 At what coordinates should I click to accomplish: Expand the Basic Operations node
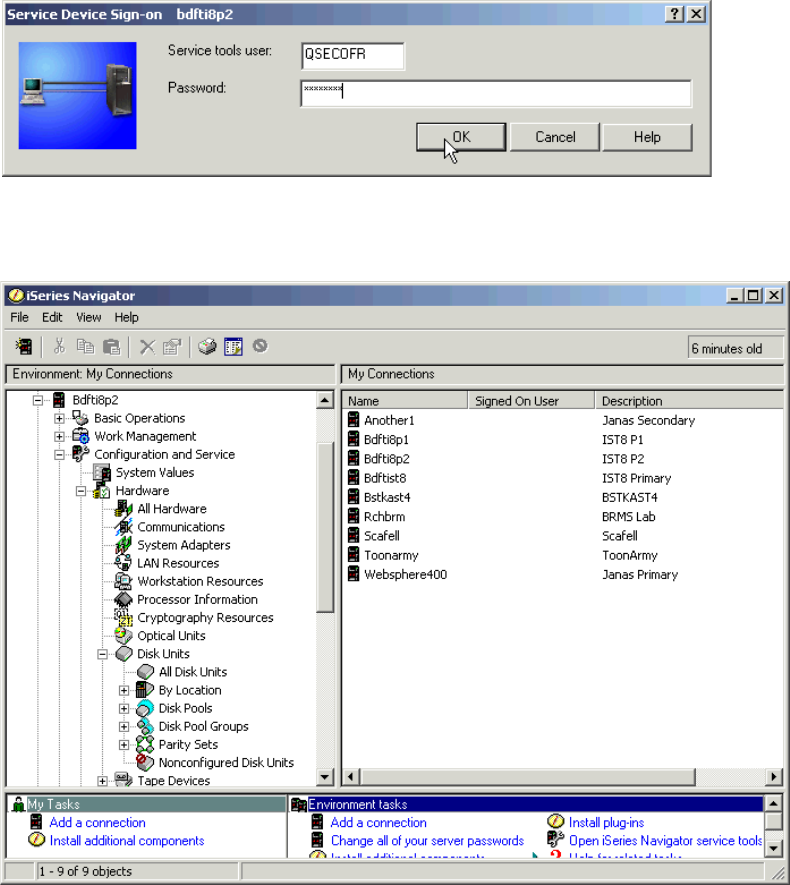59,418
